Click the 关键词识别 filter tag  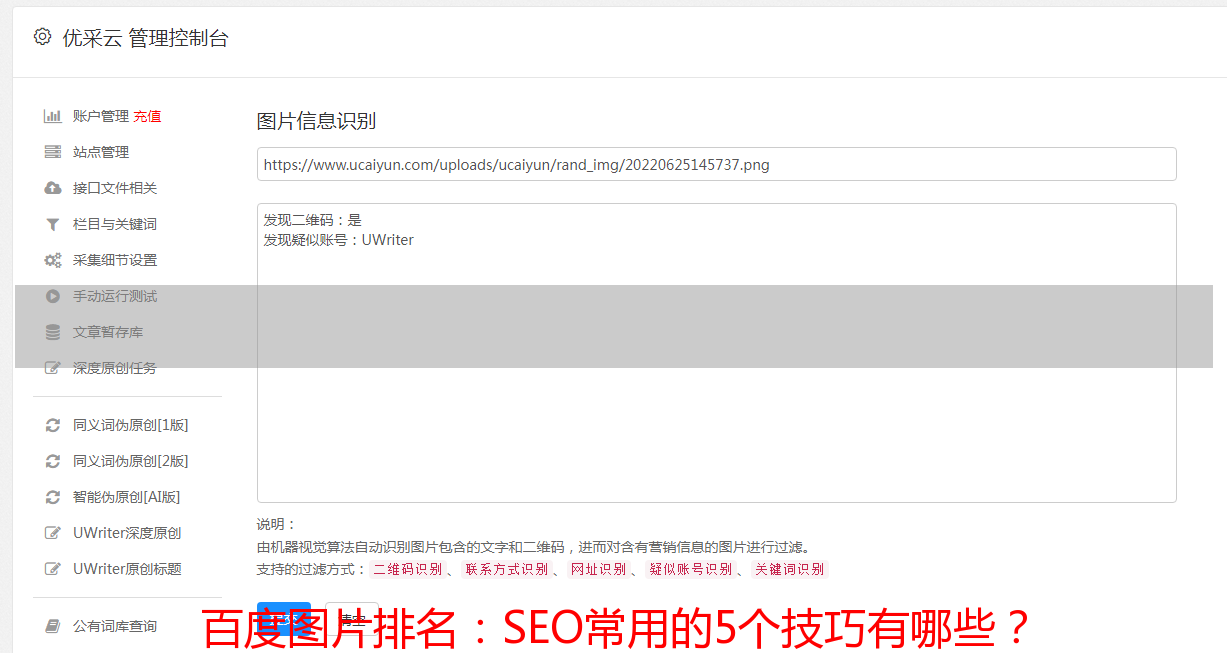pos(790,569)
